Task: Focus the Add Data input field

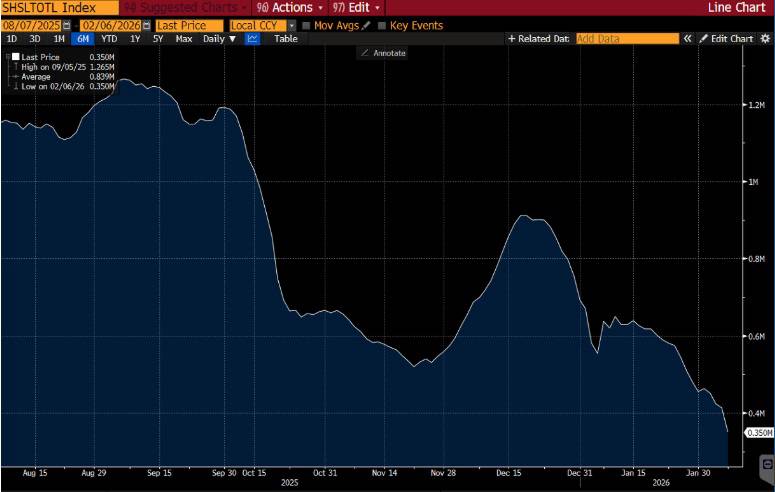Action: coord(627,39)
